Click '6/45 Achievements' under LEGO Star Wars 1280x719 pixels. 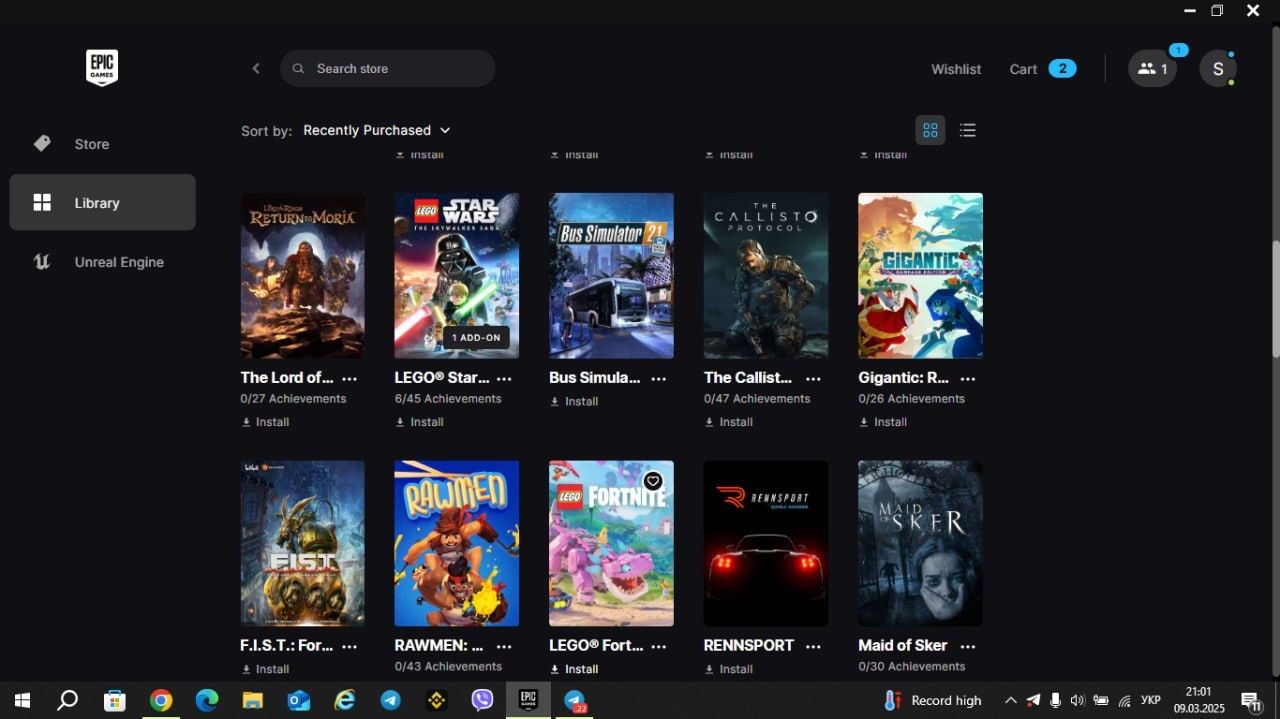tap(448, 399)
